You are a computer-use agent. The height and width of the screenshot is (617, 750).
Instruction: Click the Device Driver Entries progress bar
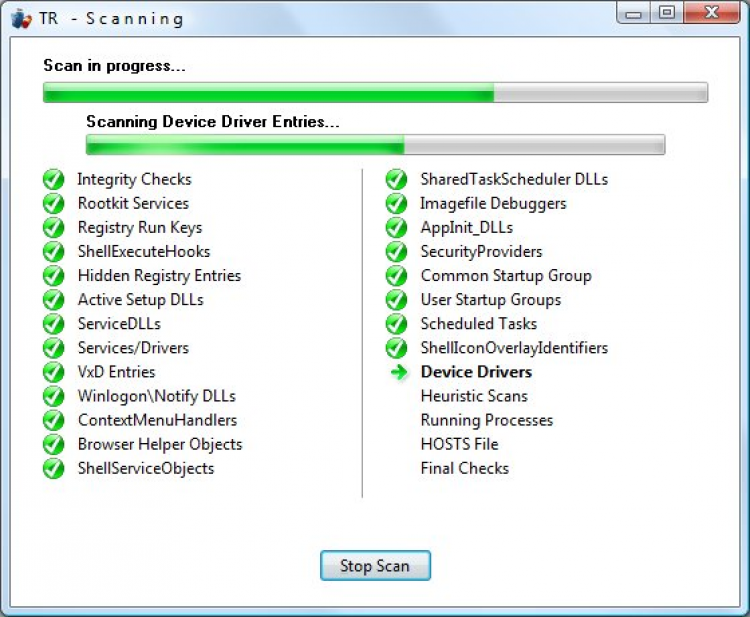tap(375, 144)
